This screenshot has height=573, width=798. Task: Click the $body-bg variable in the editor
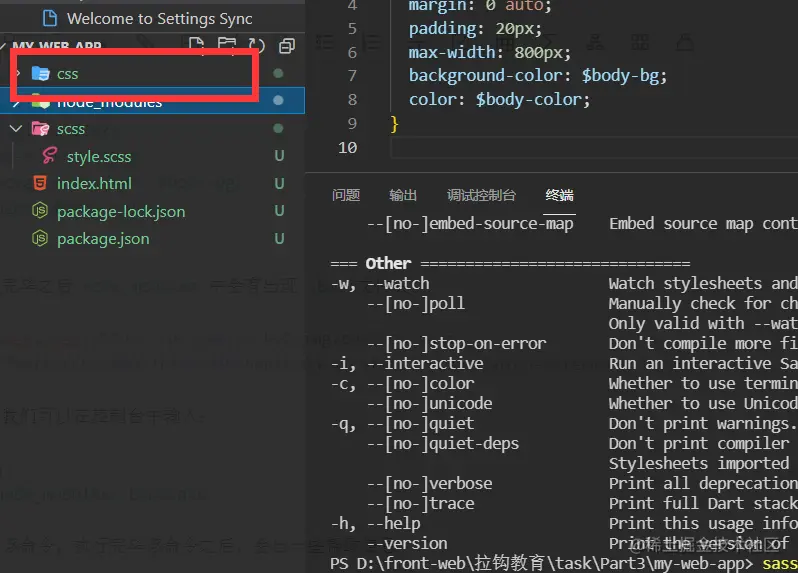click(x=620, y=75)
